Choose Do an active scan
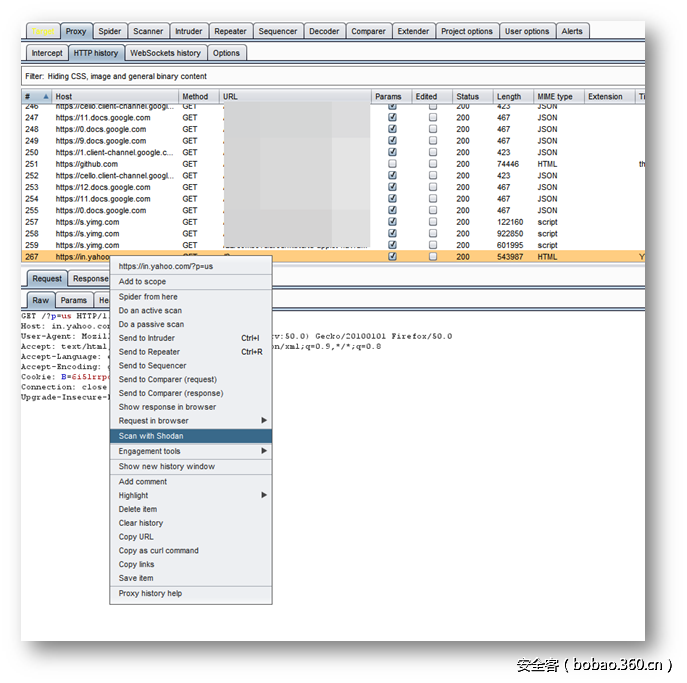687x683 pixels. click(x=151, y=311)
